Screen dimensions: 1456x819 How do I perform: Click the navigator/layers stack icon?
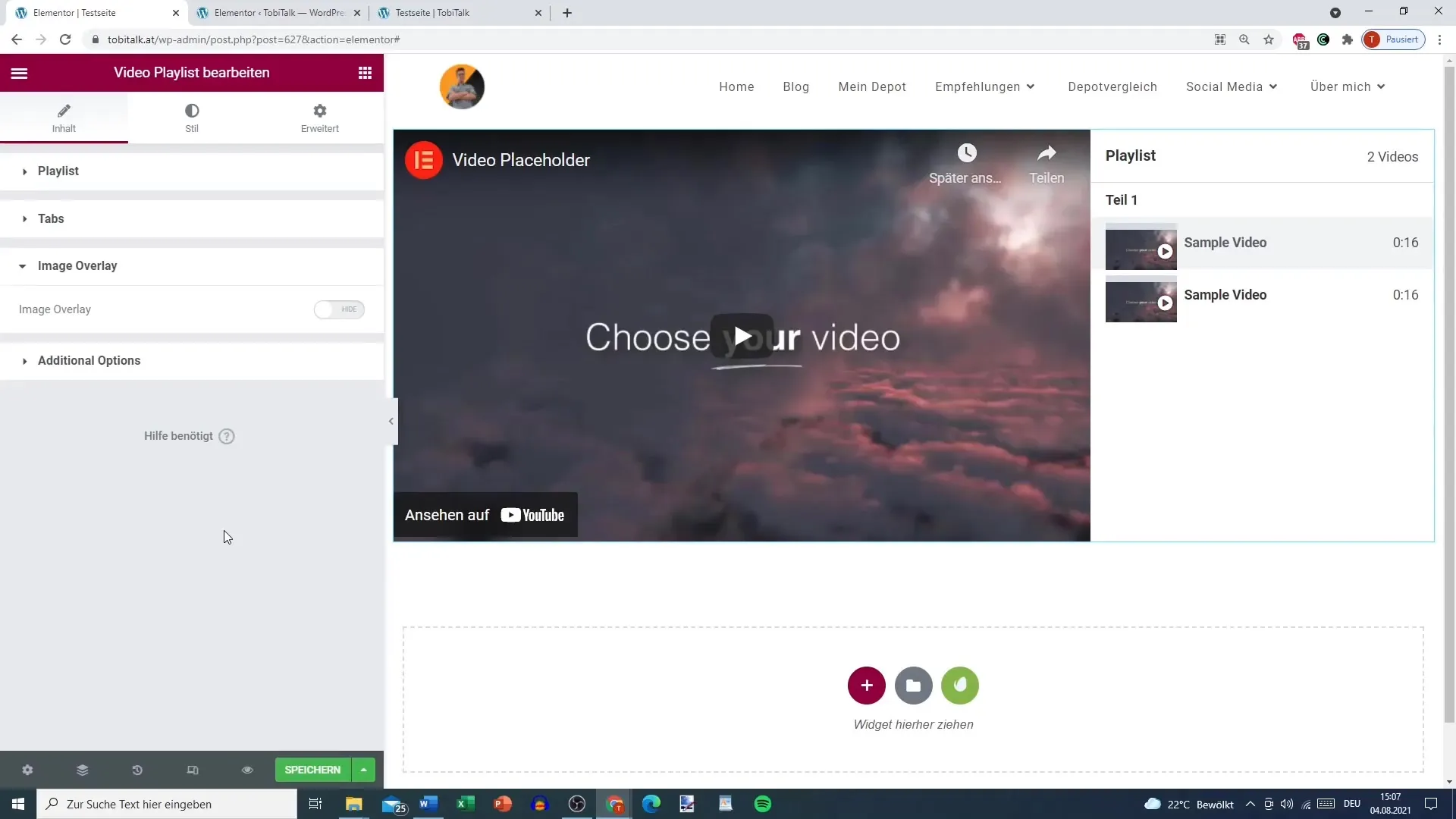click(82, 770)
